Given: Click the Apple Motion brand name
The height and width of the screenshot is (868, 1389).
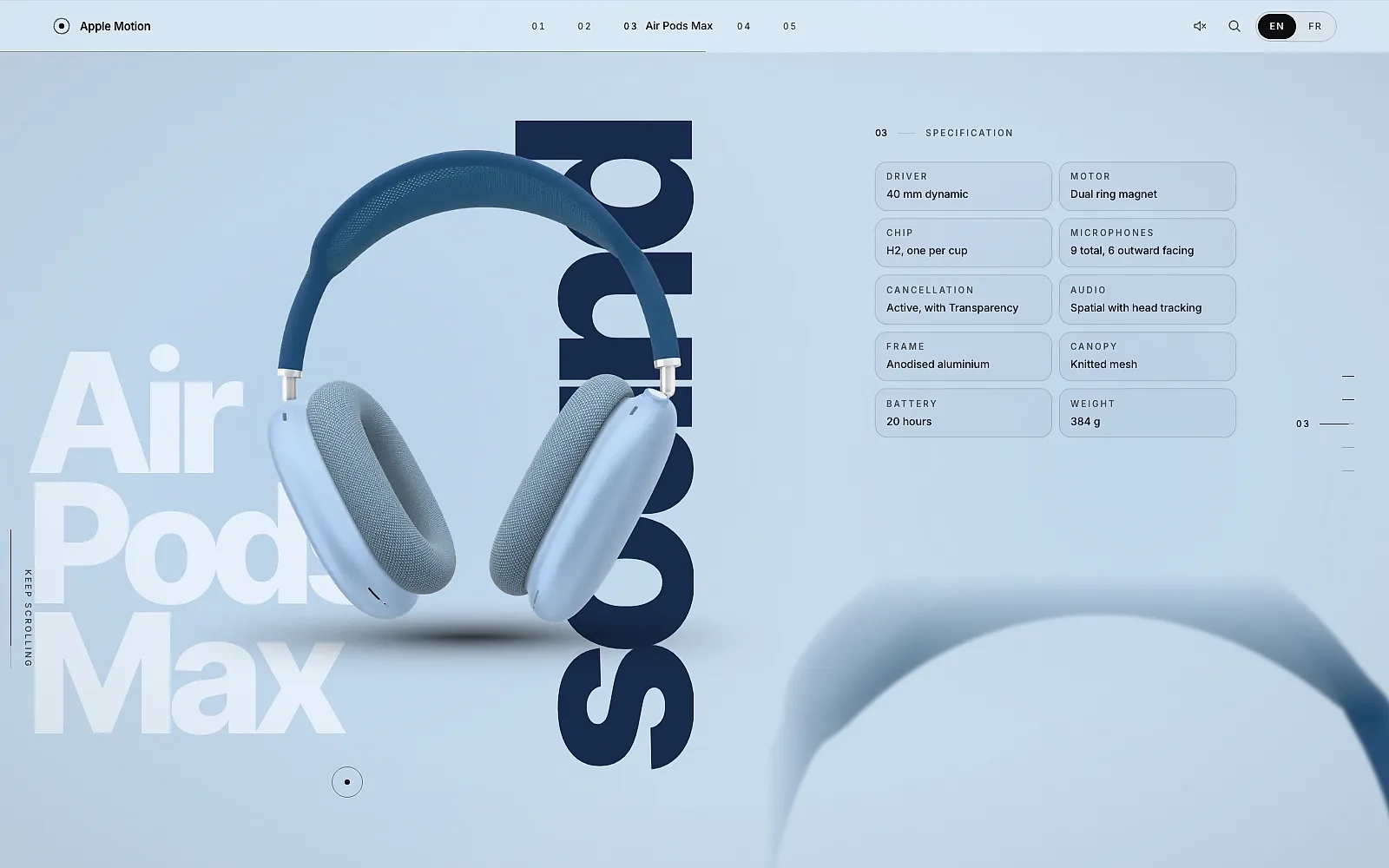Looking at the screenshot, I should pos(115,26).
